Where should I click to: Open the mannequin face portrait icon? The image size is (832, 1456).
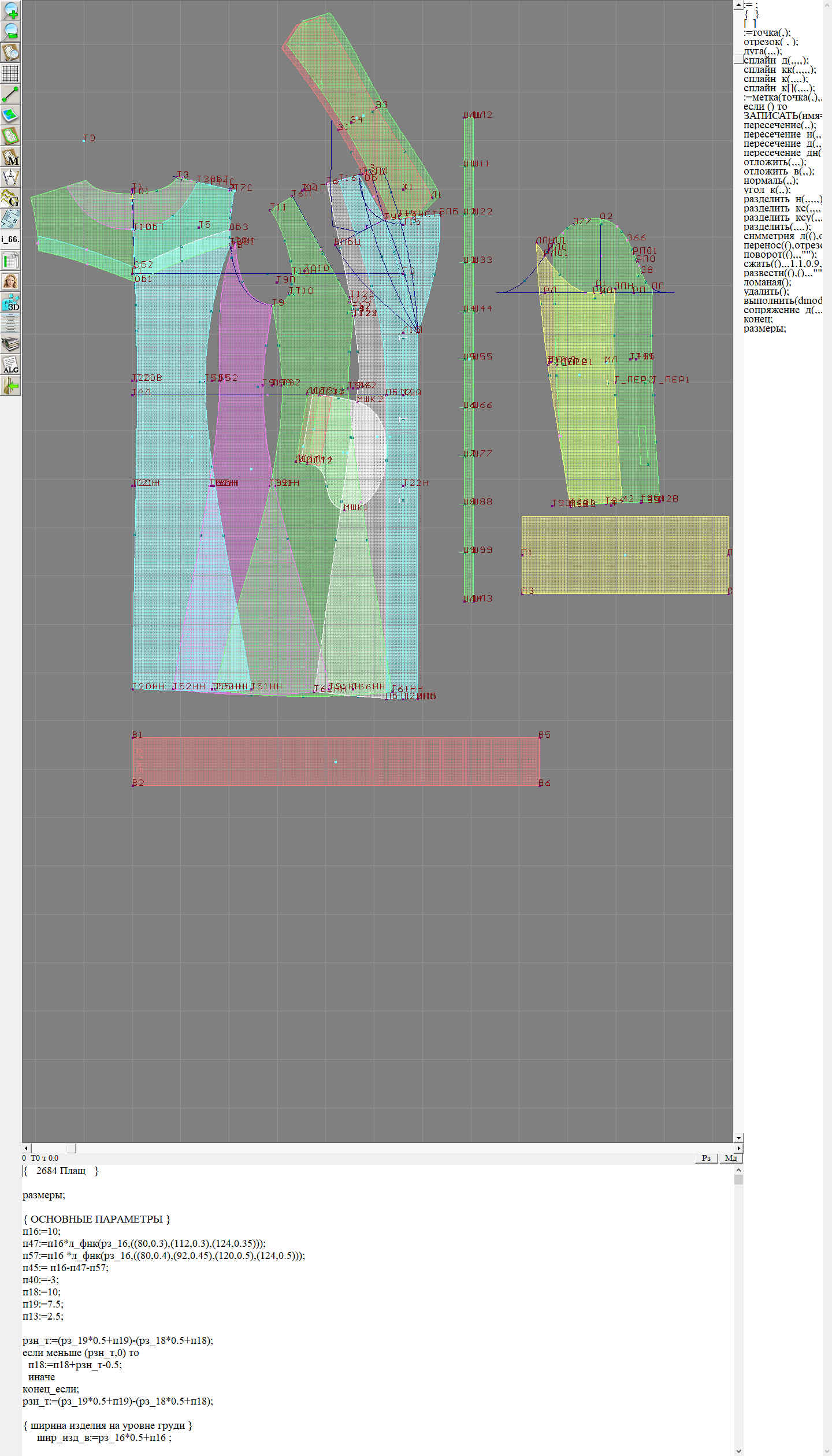coord(10,281)
